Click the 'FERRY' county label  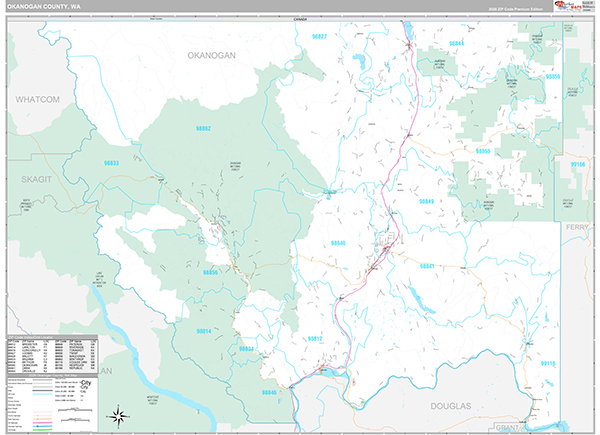(x=577, y=227)
